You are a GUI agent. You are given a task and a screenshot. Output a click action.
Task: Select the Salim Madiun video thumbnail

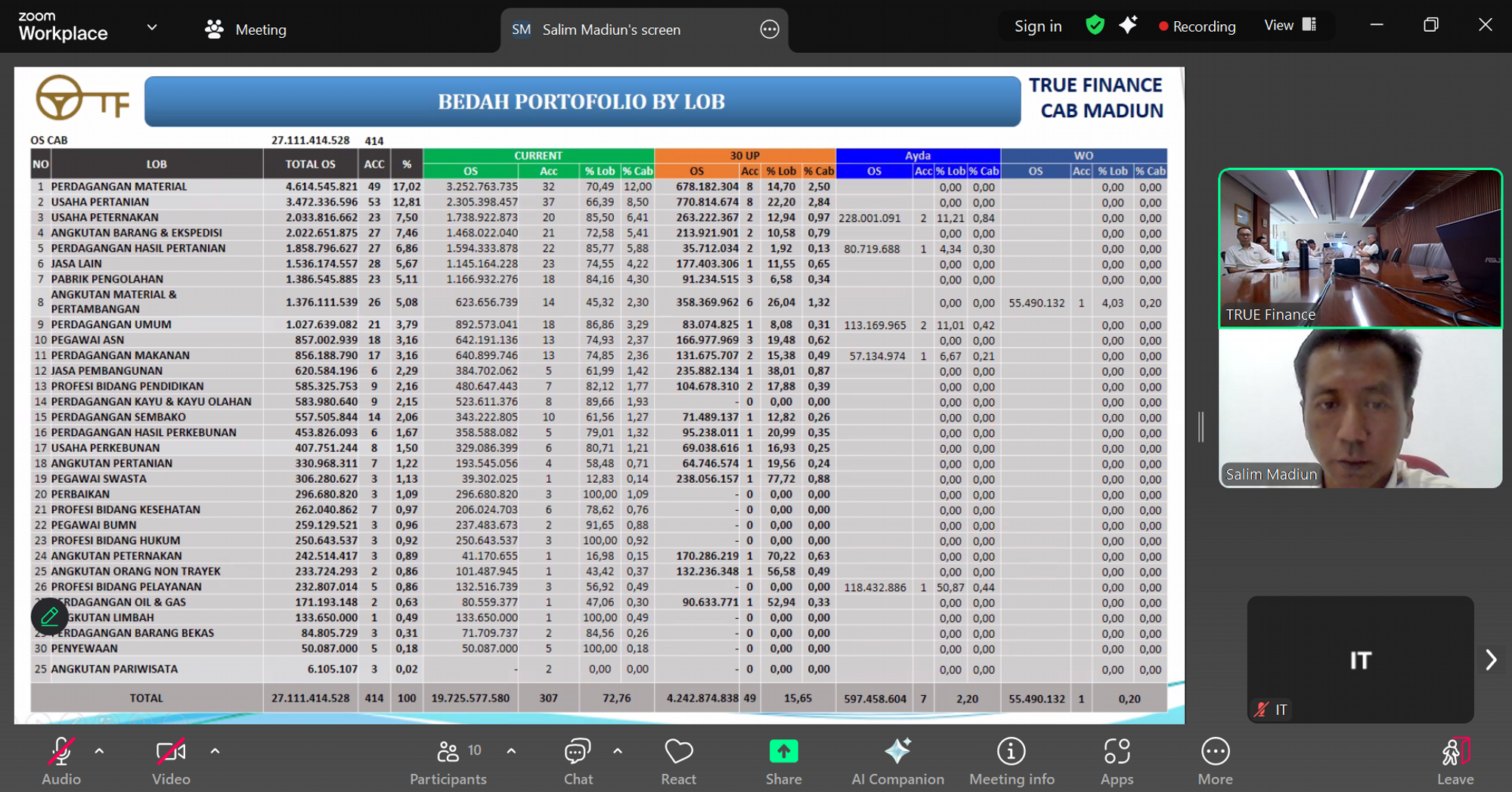click(x=1360, y=408)
